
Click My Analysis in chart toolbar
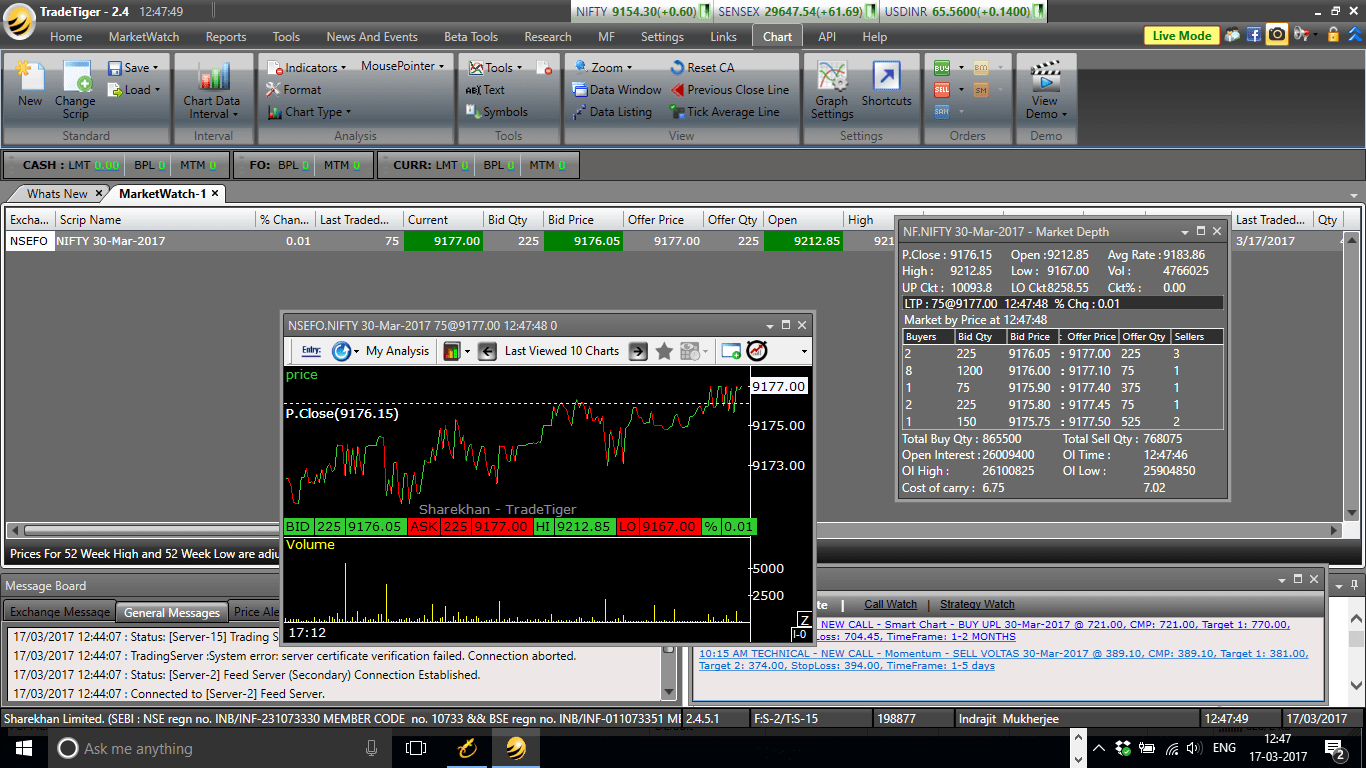(397, 351)
